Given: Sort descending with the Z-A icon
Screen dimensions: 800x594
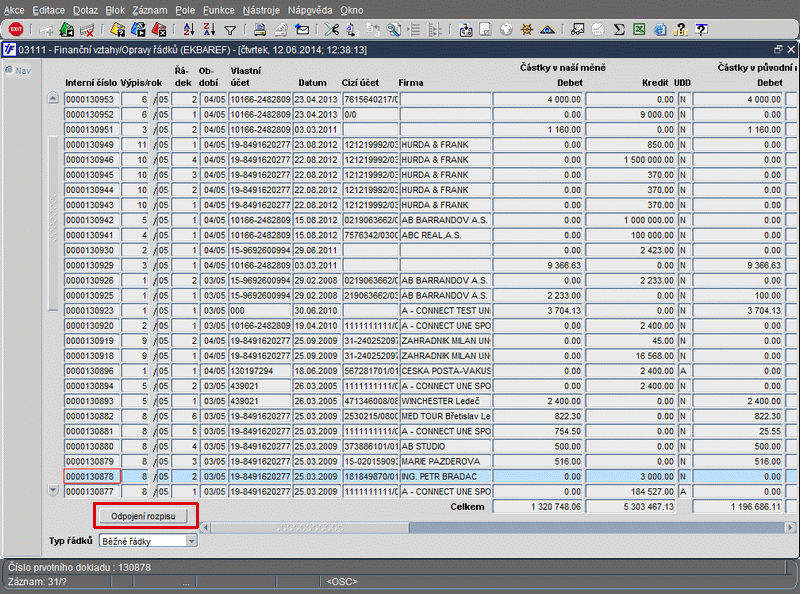Looking at the screenshot, I should click(x=209, y=30).
